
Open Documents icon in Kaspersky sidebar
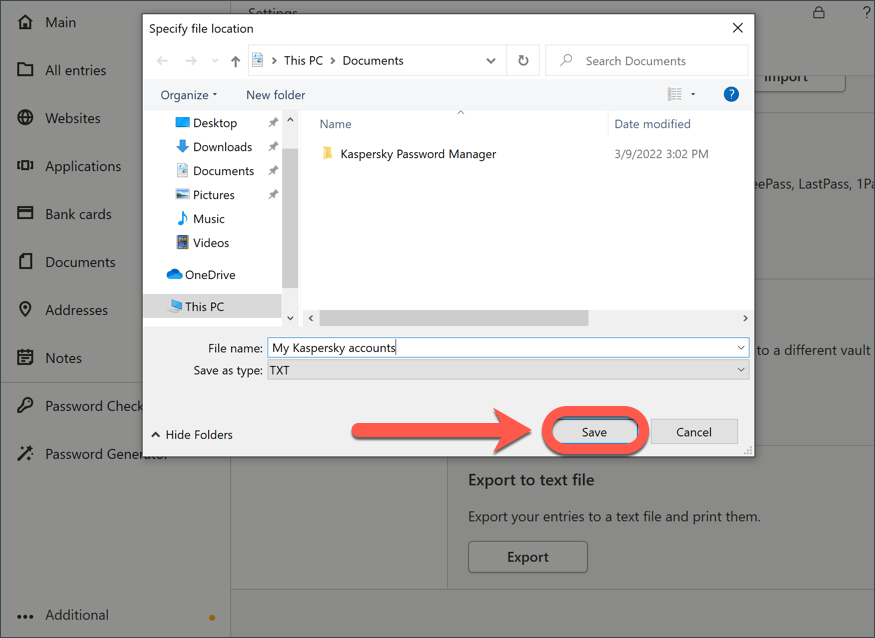pyautogui.click(x=25, y=261)
